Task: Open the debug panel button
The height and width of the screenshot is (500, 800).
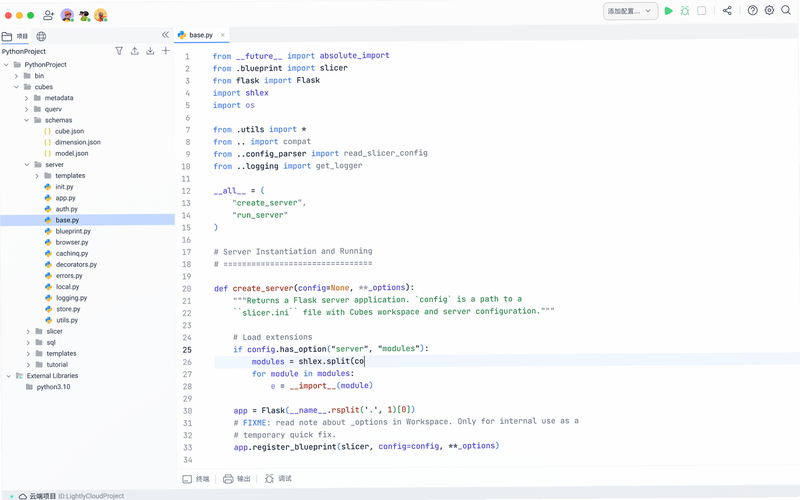Action: click(x=278, y=479)
